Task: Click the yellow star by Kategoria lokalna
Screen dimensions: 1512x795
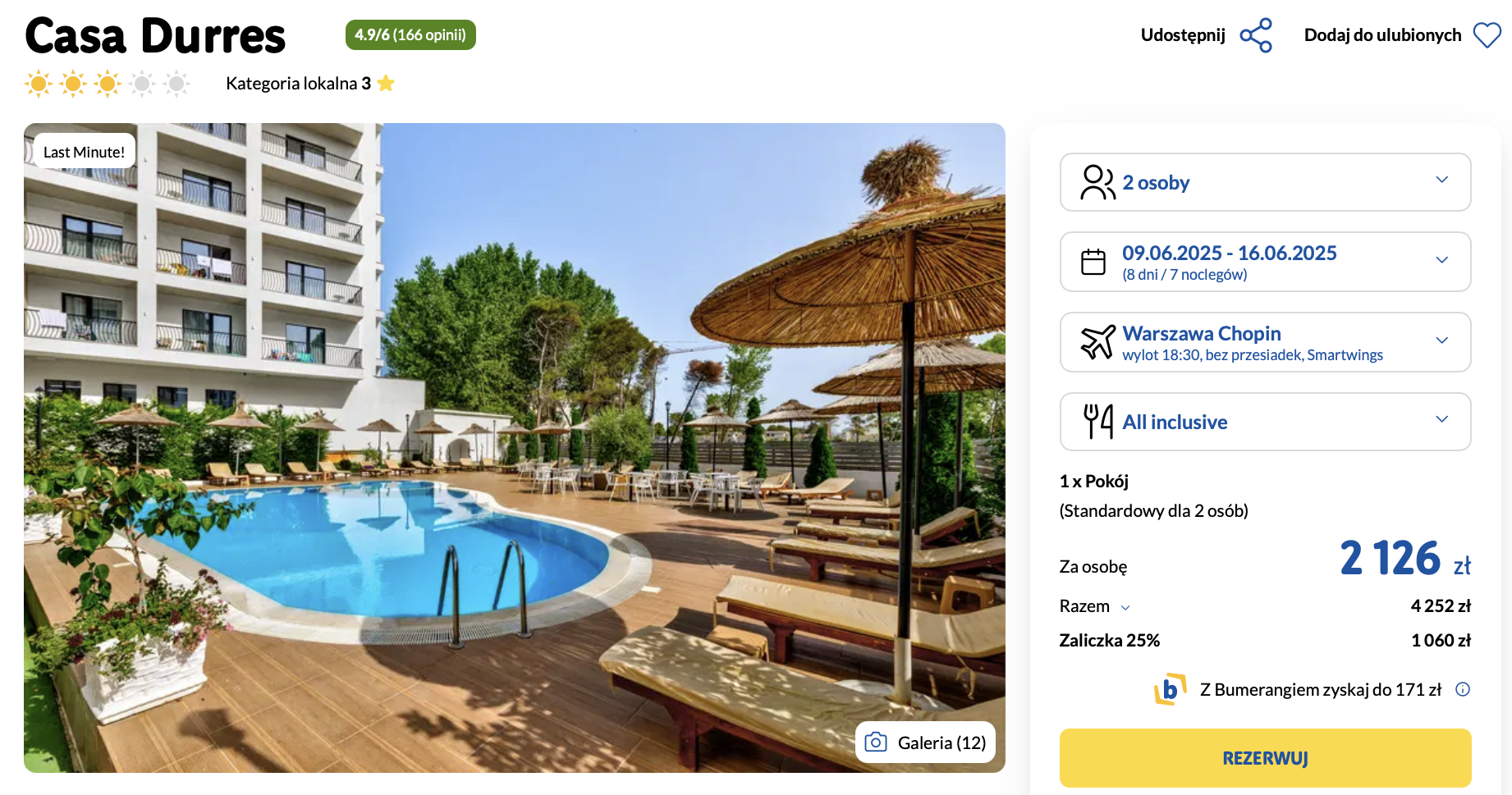Action: (386, 83)
